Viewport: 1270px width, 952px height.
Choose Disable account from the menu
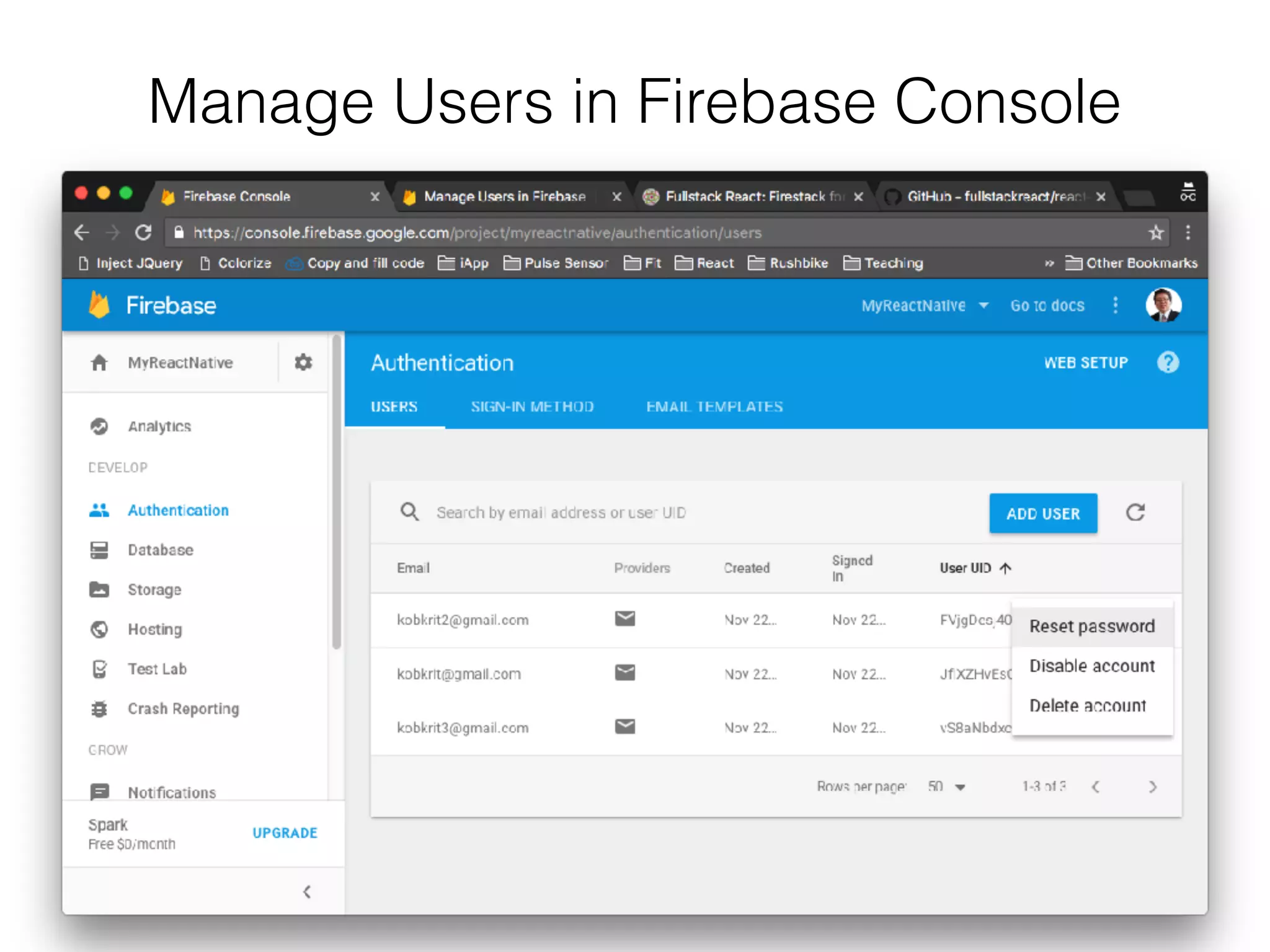click(x=1092, y=666)
